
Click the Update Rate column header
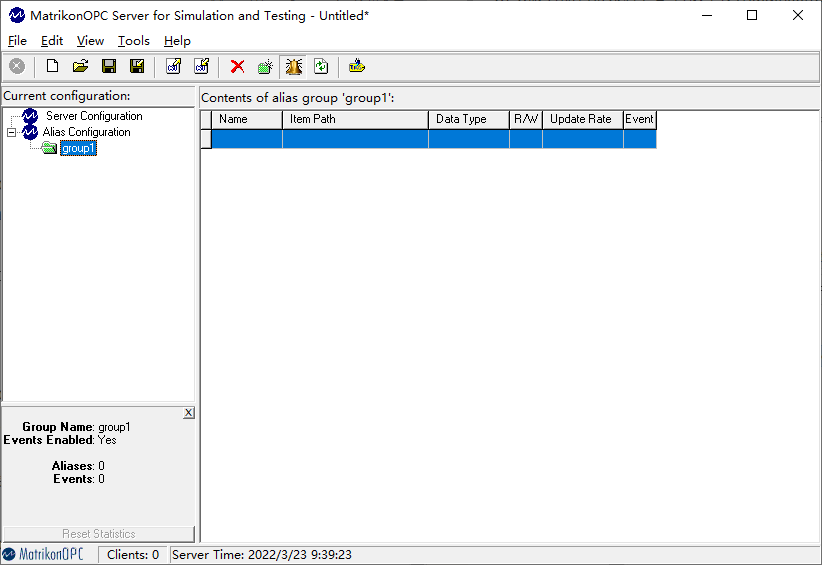click(x=583, y=119)
